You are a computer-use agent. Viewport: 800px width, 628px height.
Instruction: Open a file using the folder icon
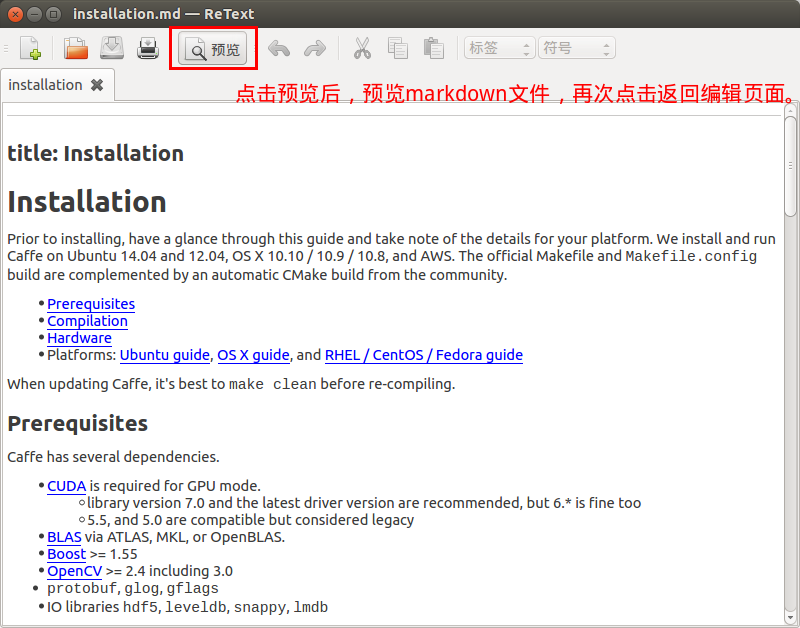pyautogui.click(x=76, y=48)
